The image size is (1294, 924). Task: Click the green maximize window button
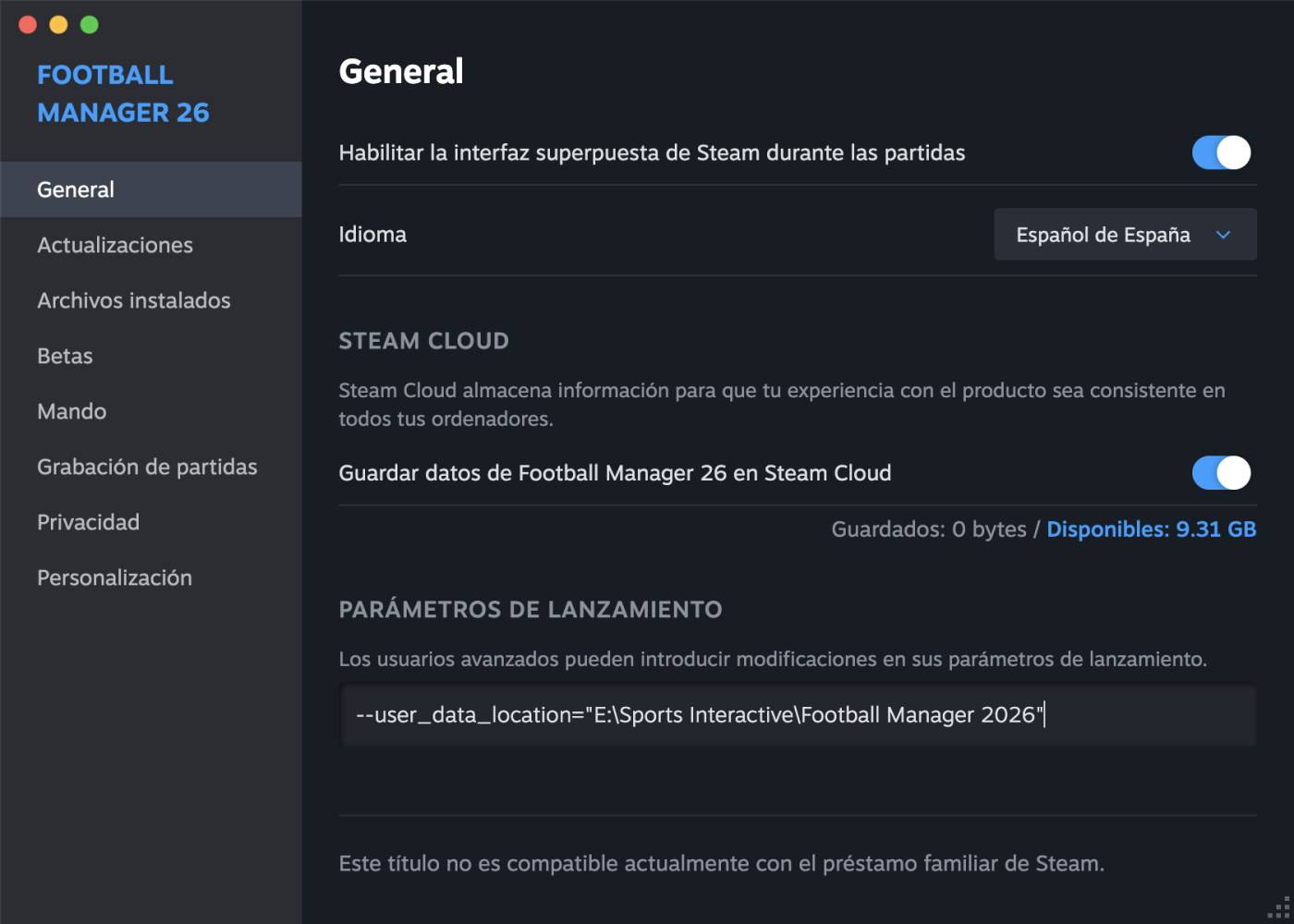click(x=90, y=25)
